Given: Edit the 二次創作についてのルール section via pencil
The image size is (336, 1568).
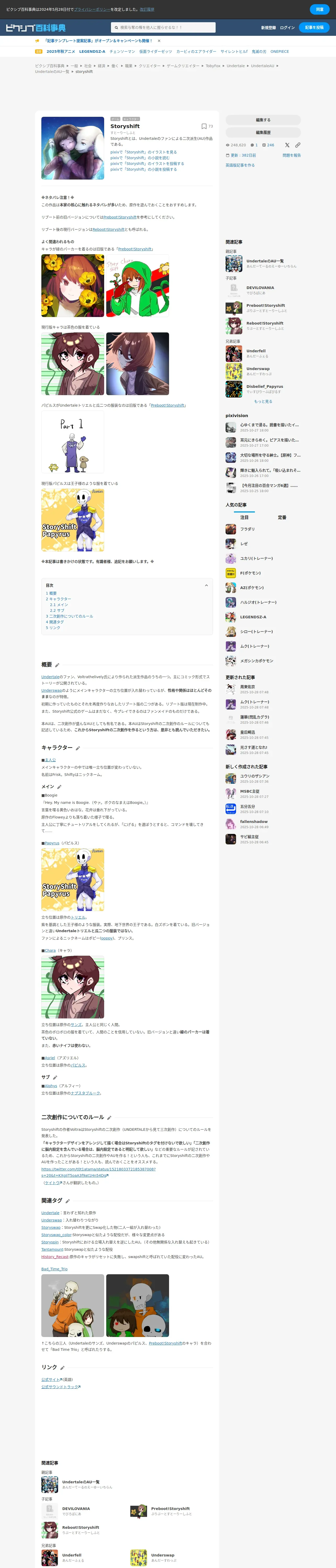Looking at the screenshot, I should click(109, 1117).
